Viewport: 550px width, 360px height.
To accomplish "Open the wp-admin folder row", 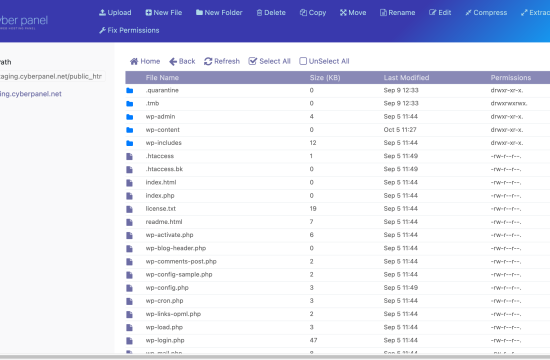I will tap(337, 116).
